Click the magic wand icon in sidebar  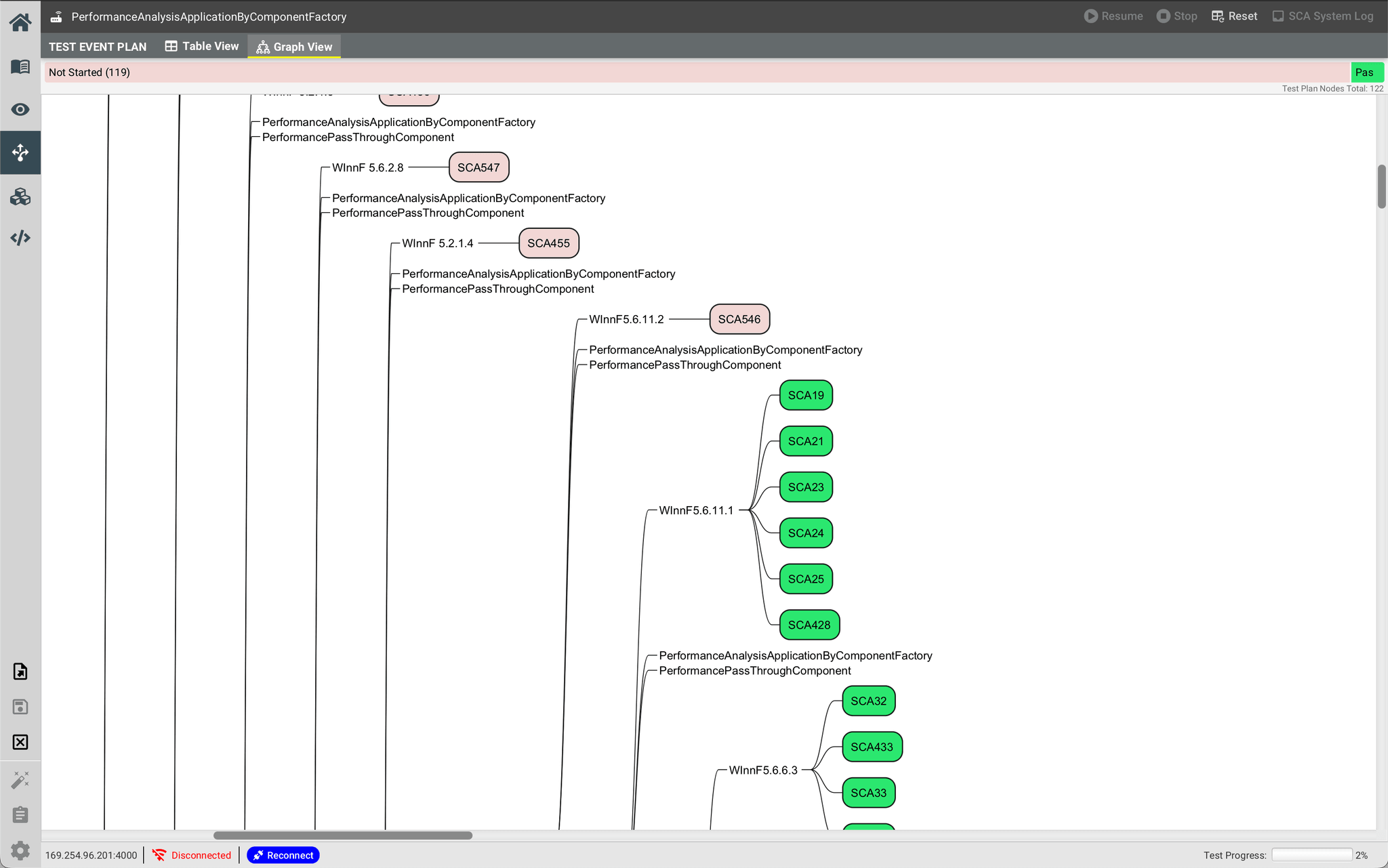tap(20, 780)
